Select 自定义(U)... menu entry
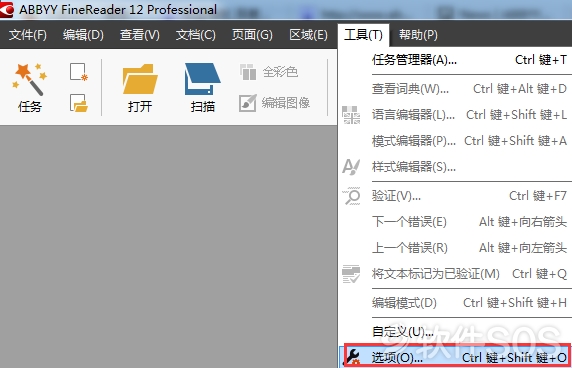 click(x=455, y=332)
